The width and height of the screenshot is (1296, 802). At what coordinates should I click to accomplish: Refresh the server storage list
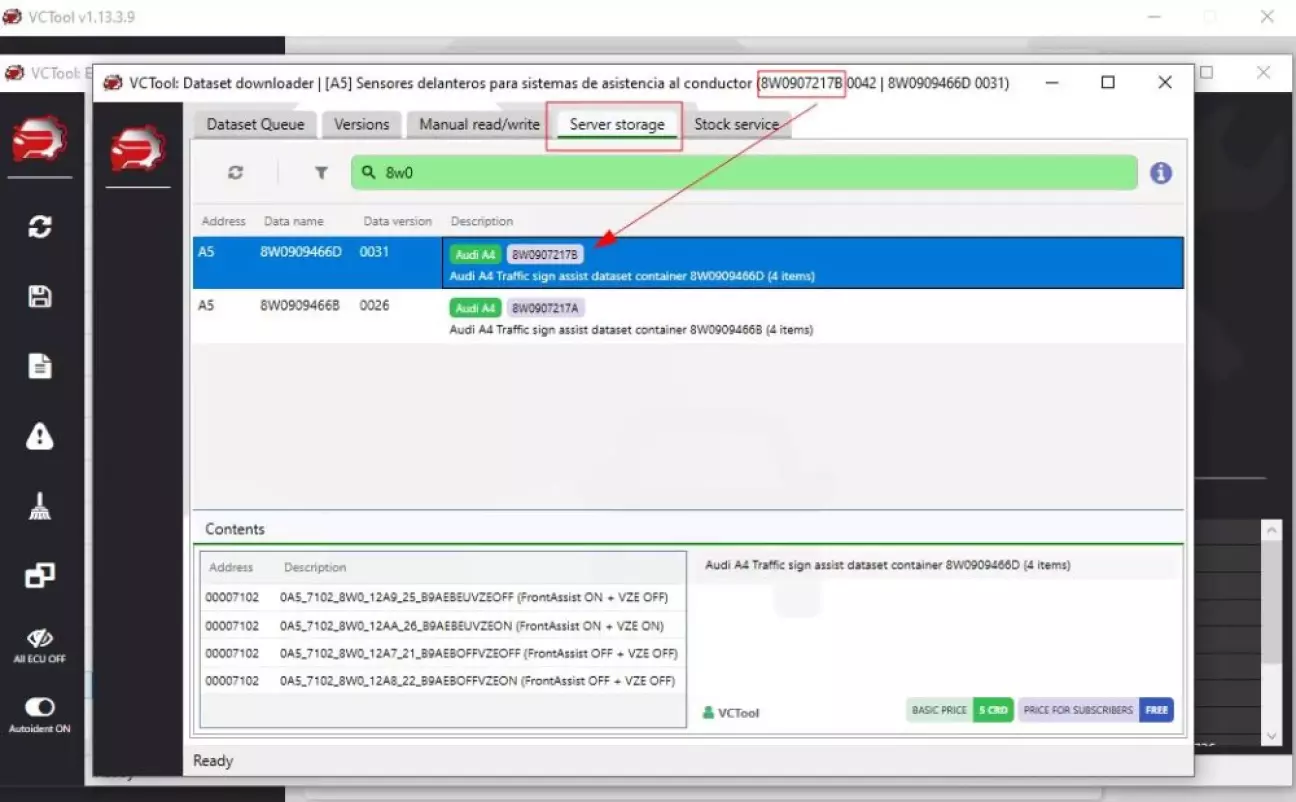235,172
